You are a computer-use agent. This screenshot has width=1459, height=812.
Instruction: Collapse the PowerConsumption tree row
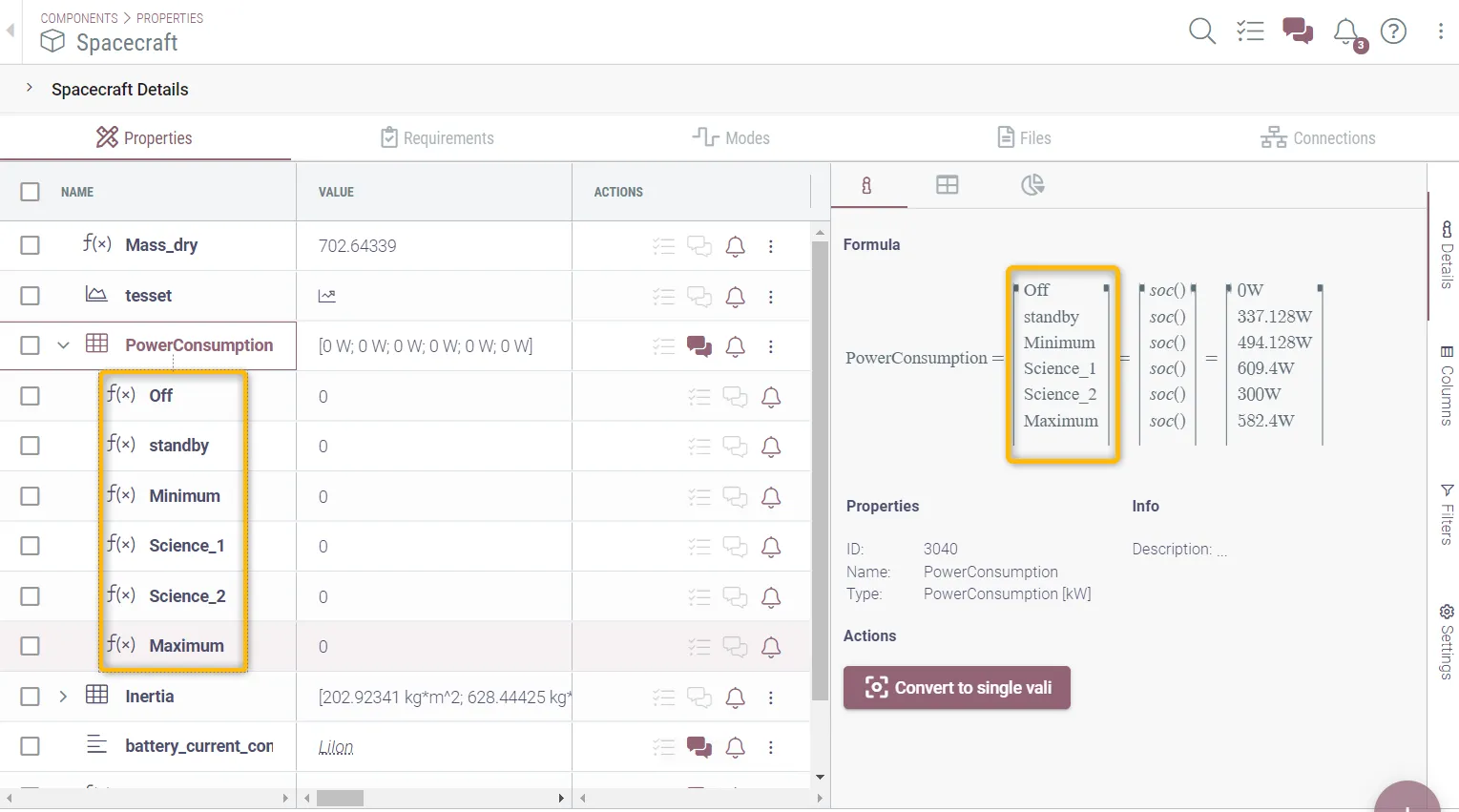tap(63, 345)
